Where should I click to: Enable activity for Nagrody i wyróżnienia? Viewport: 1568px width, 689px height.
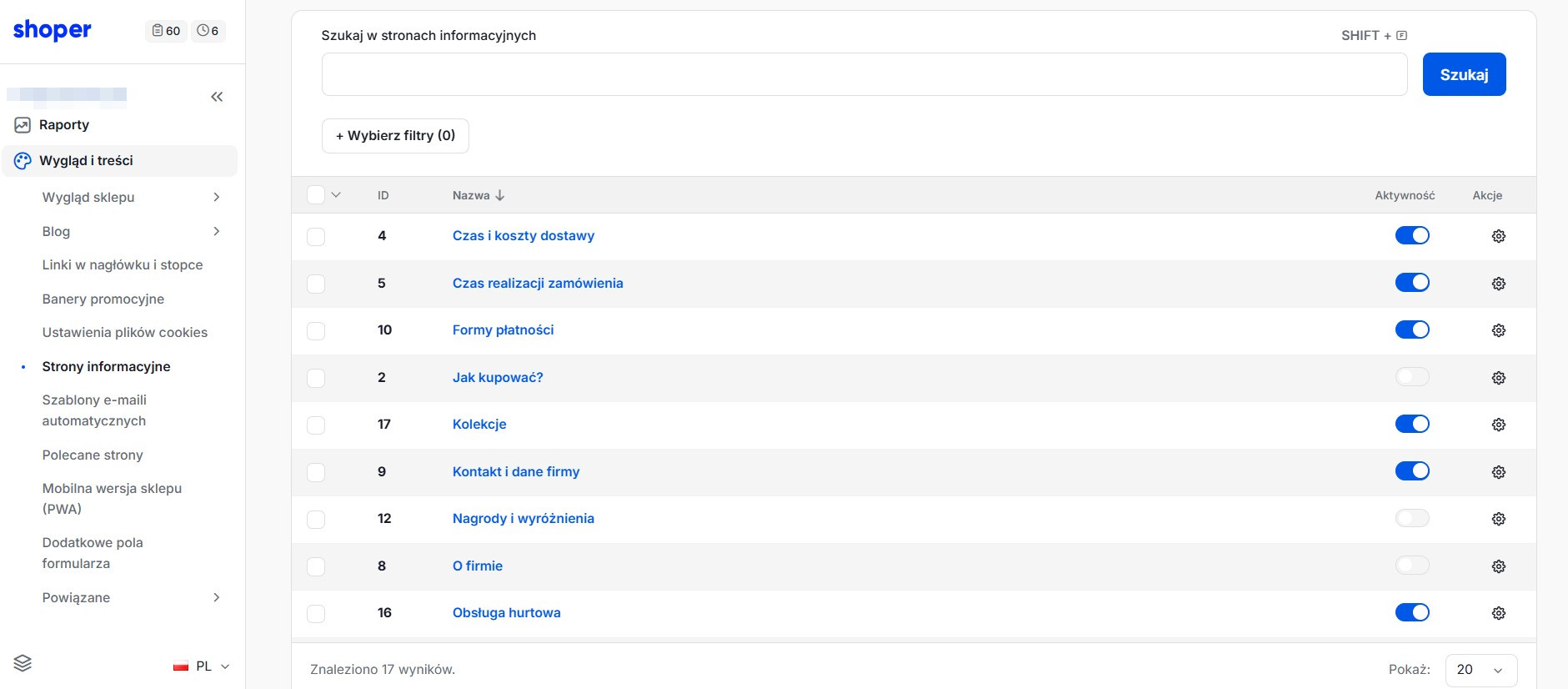pyautogui.click(x=1412, y=518)
